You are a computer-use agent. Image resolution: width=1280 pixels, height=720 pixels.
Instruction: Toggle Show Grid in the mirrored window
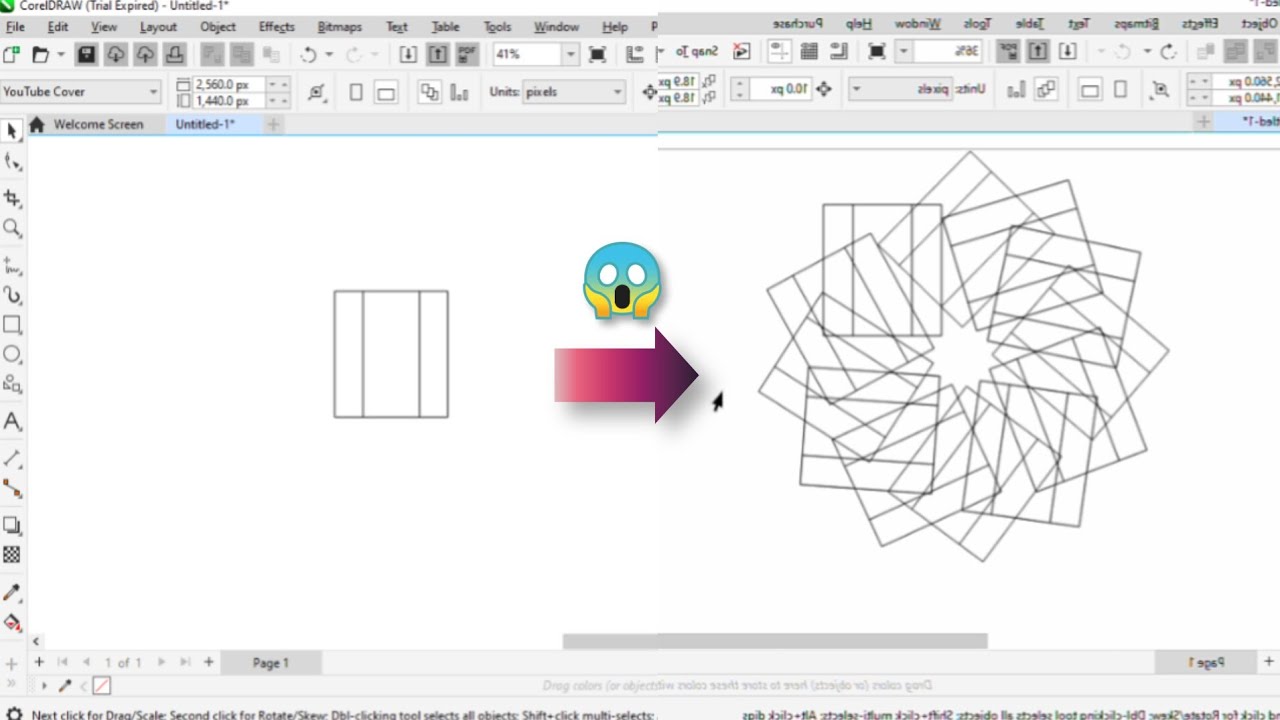pyautogui.click(x=810, y=51)
